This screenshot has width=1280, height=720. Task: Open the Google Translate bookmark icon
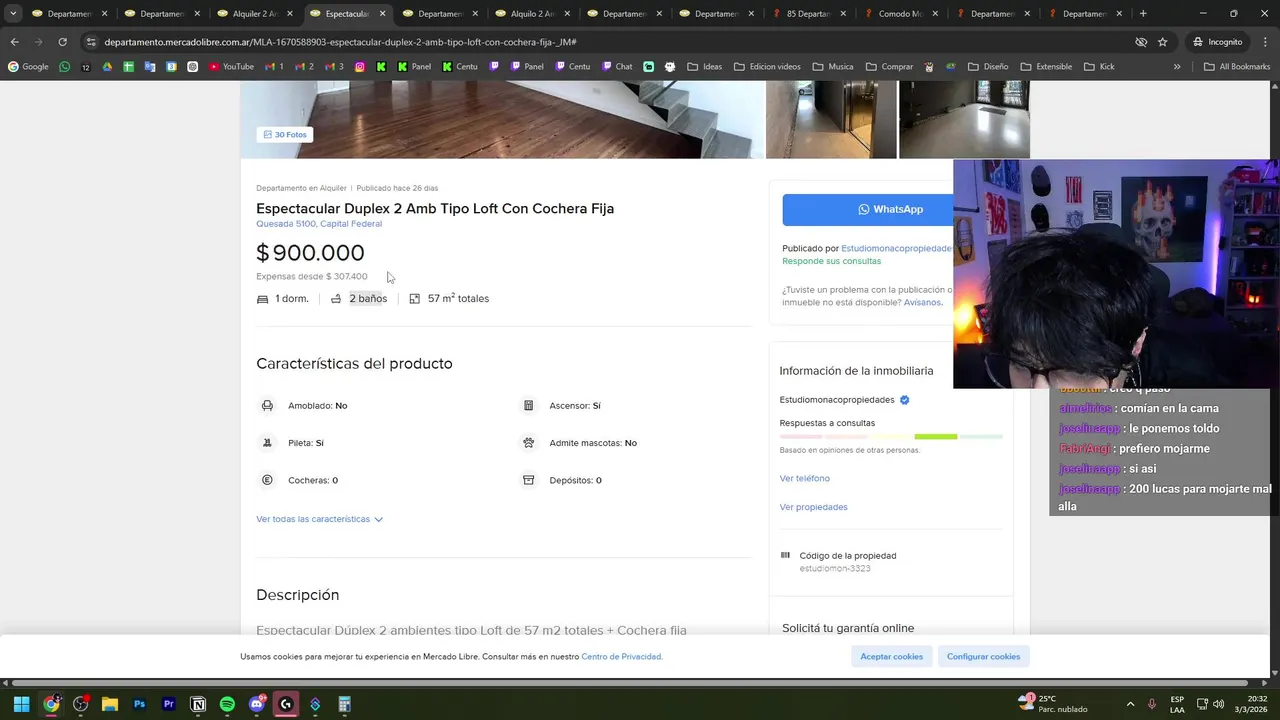(150, 67)
